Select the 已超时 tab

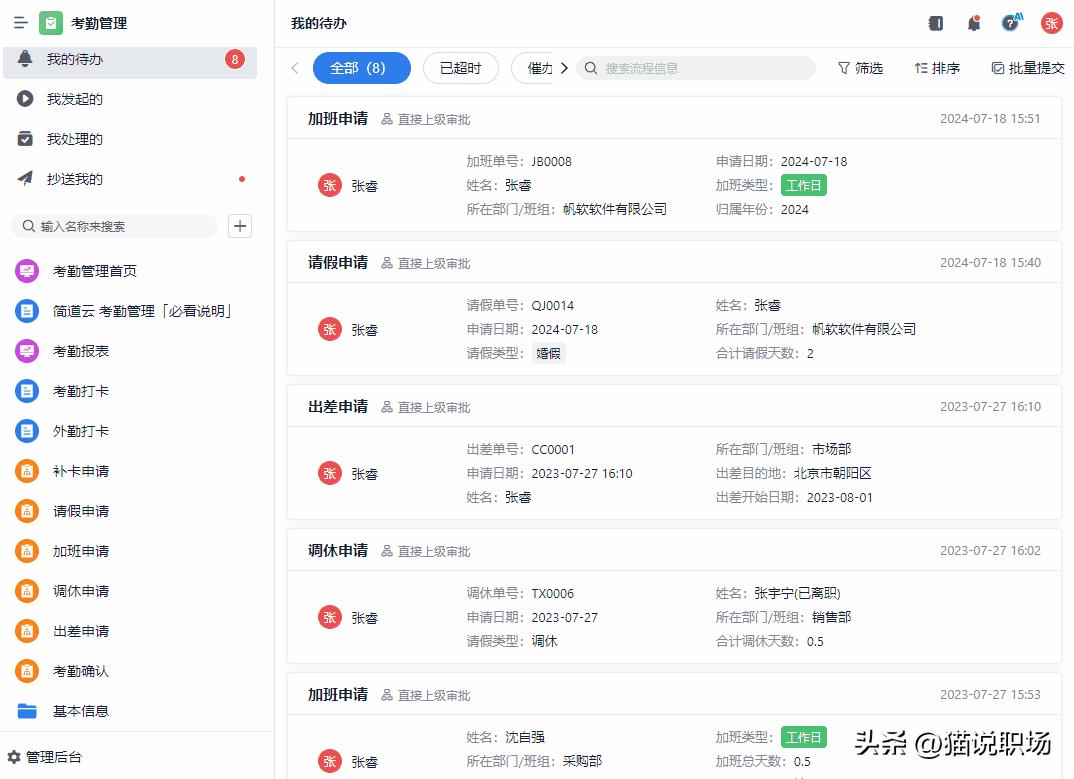(460, 68)
